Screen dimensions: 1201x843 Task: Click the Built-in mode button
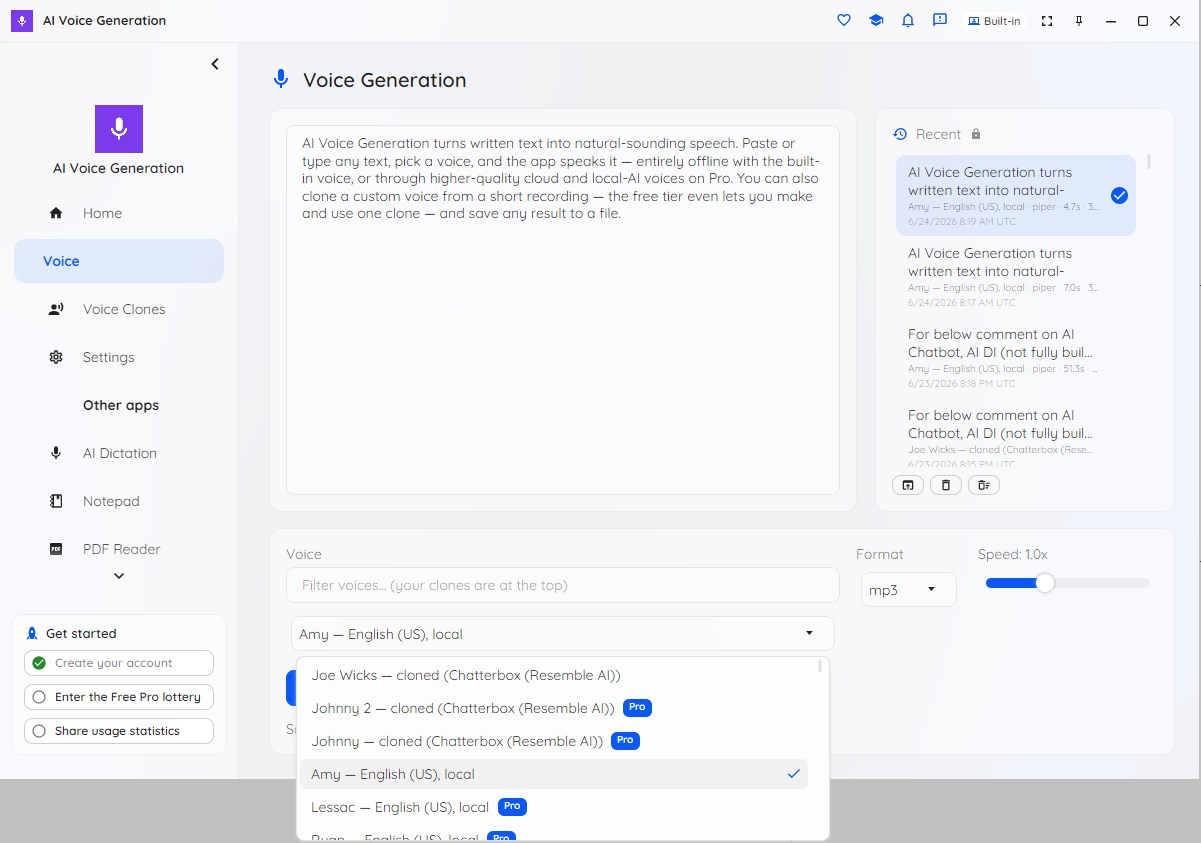[x=994, y=21]
